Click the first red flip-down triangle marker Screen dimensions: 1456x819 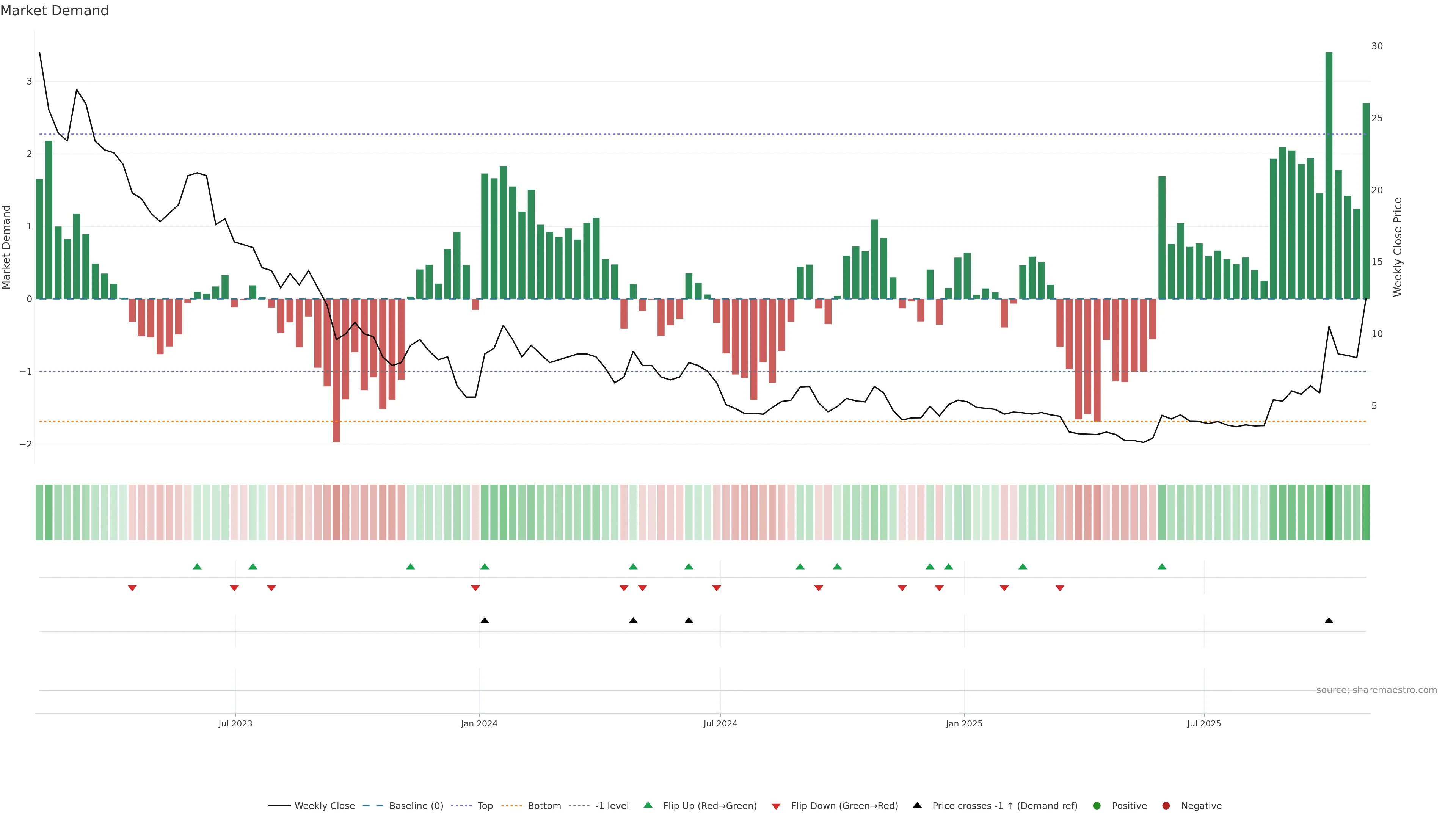pos(132,588)
